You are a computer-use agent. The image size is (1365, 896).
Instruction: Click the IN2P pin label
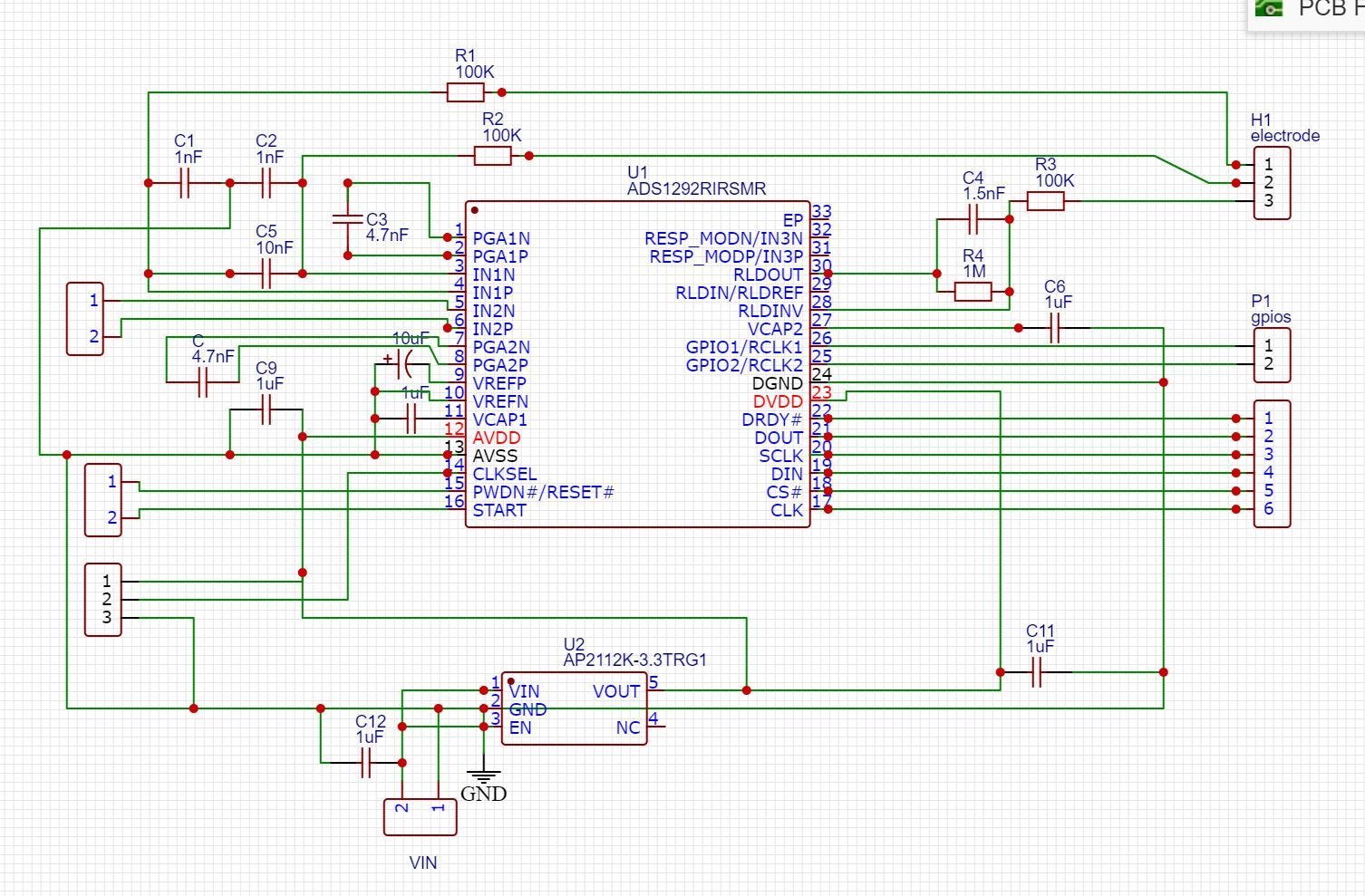click(x=493, y=329)
